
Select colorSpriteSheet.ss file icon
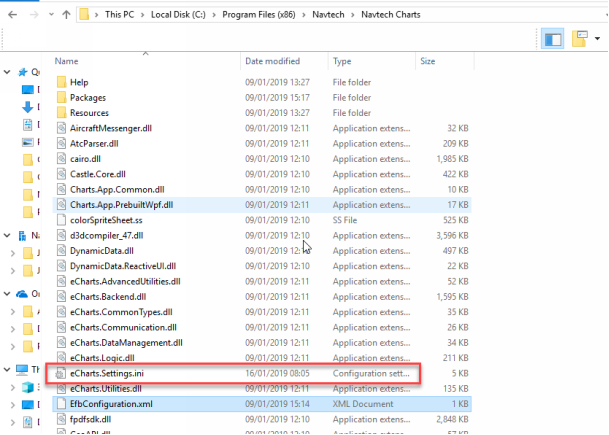pos(61,220)
